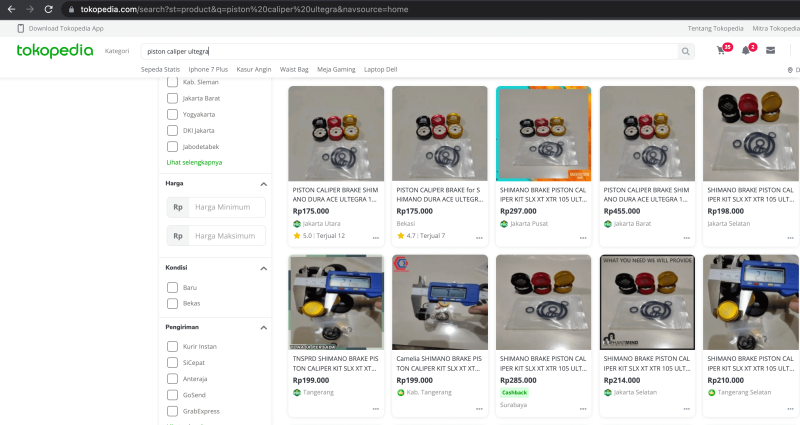
Task: Click the search magnifier icon
Action: pos(686,51)
